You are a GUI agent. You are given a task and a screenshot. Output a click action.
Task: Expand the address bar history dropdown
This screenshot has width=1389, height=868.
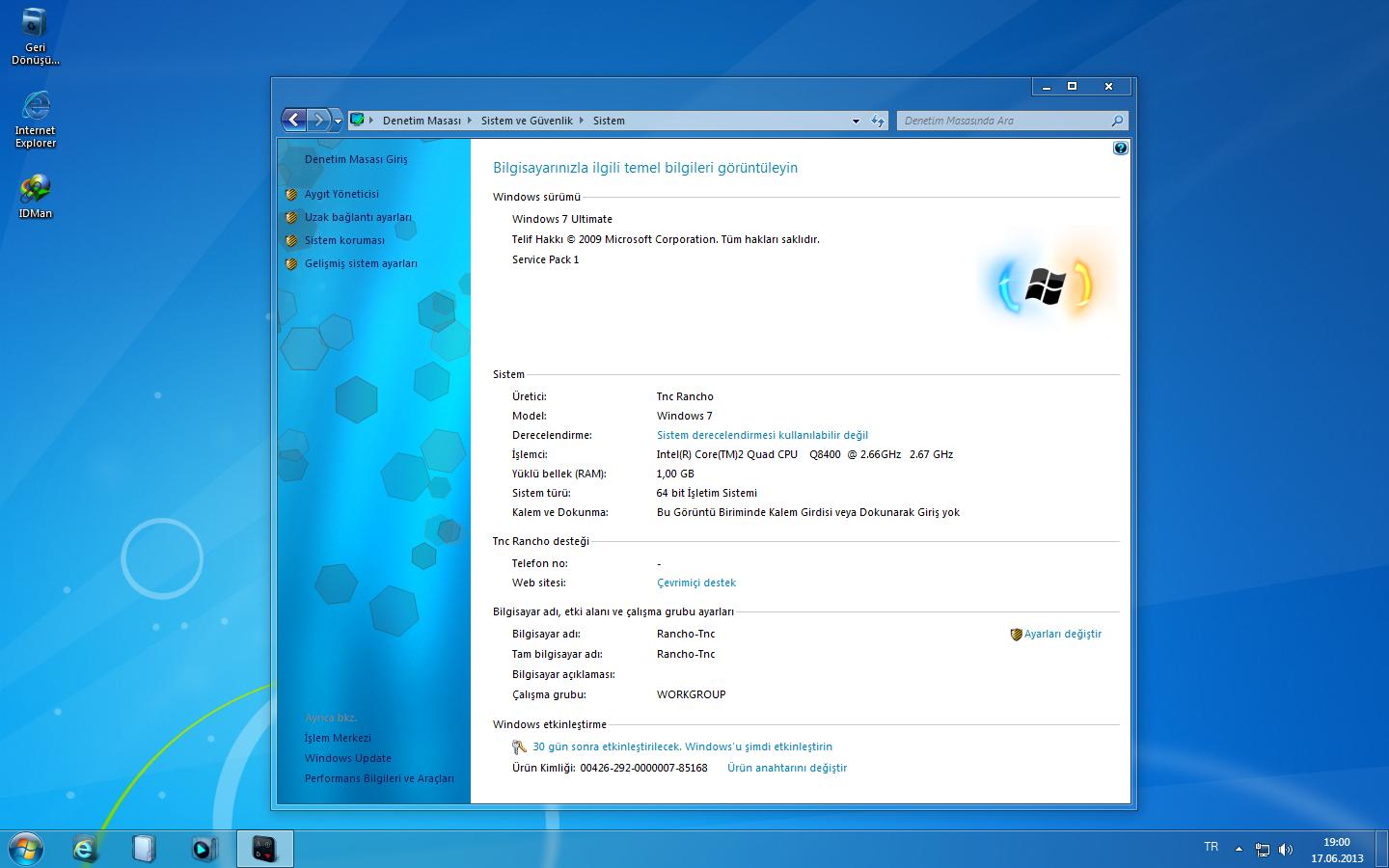(x=856, y=122)
